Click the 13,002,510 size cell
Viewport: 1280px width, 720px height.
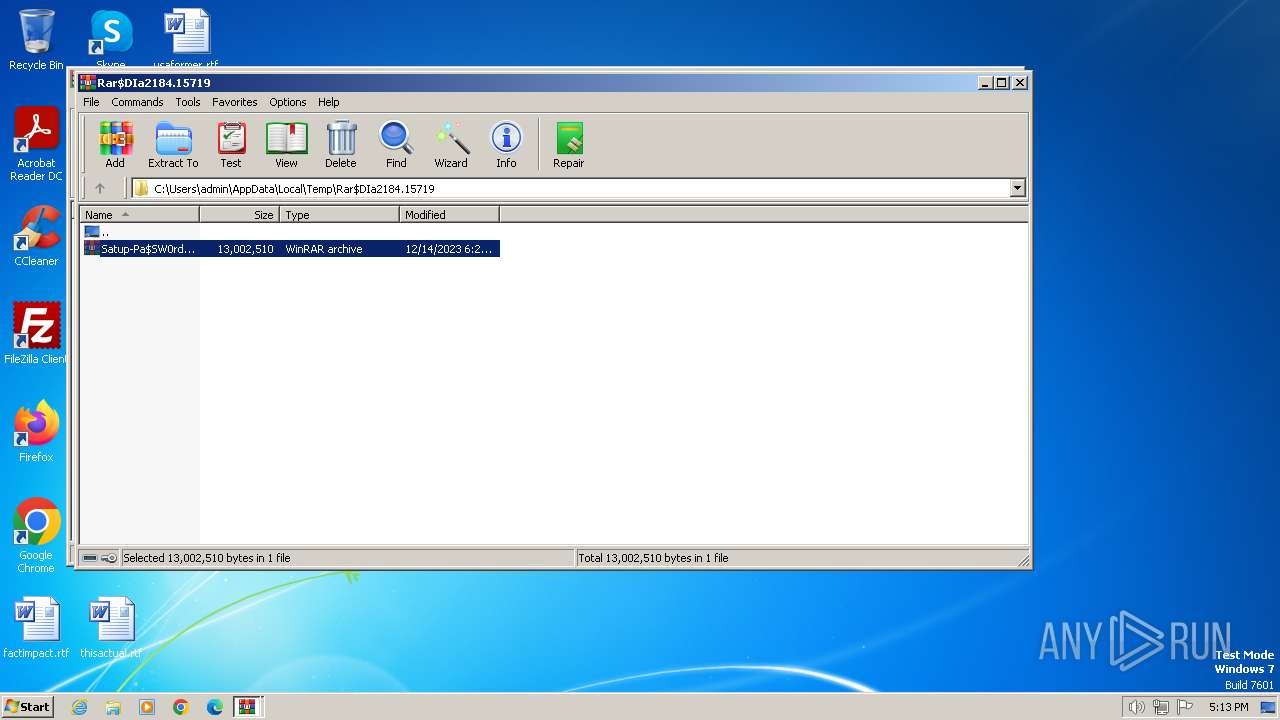(x=245, y=249)
